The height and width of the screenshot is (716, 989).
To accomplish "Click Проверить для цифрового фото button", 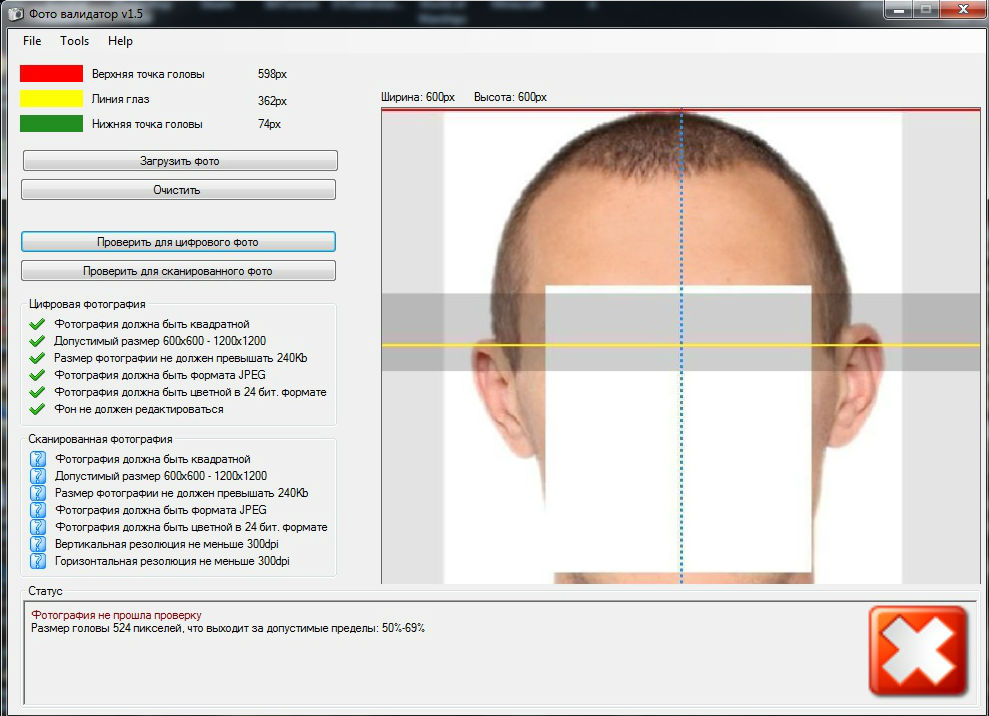I will point(178,242).
